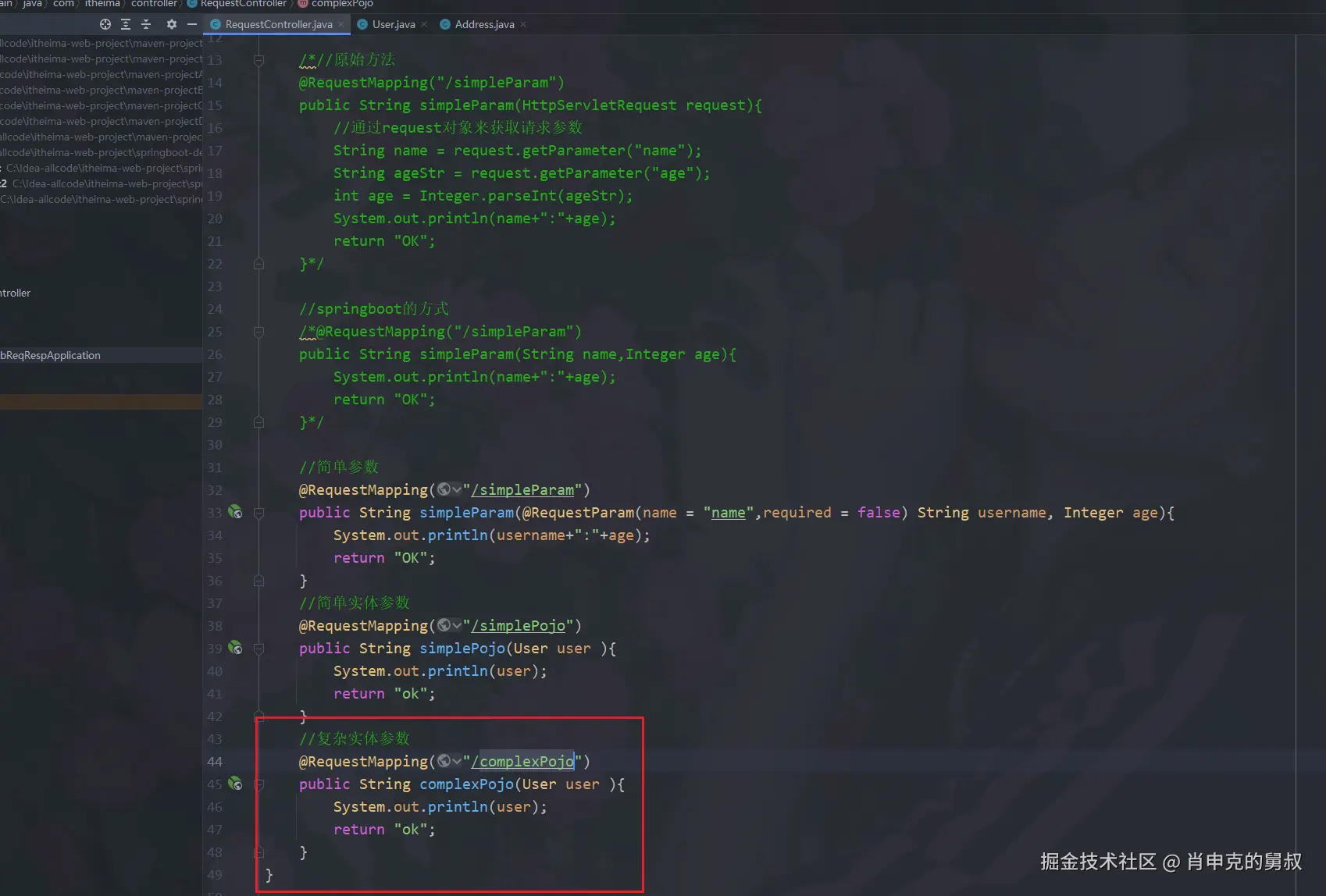The width and height of the screenshot is (1326, 896).
Task: Click the endpoint gutter icon on line 39
Action: pos(235,649)
